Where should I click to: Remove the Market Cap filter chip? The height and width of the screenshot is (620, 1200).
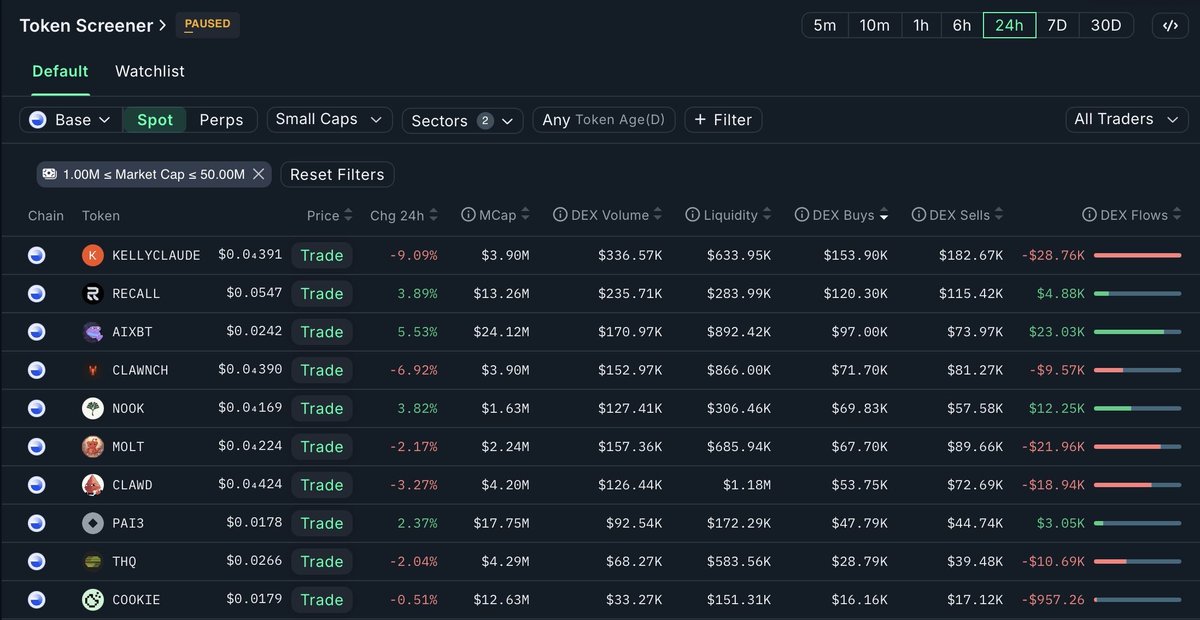click(258, 174)
